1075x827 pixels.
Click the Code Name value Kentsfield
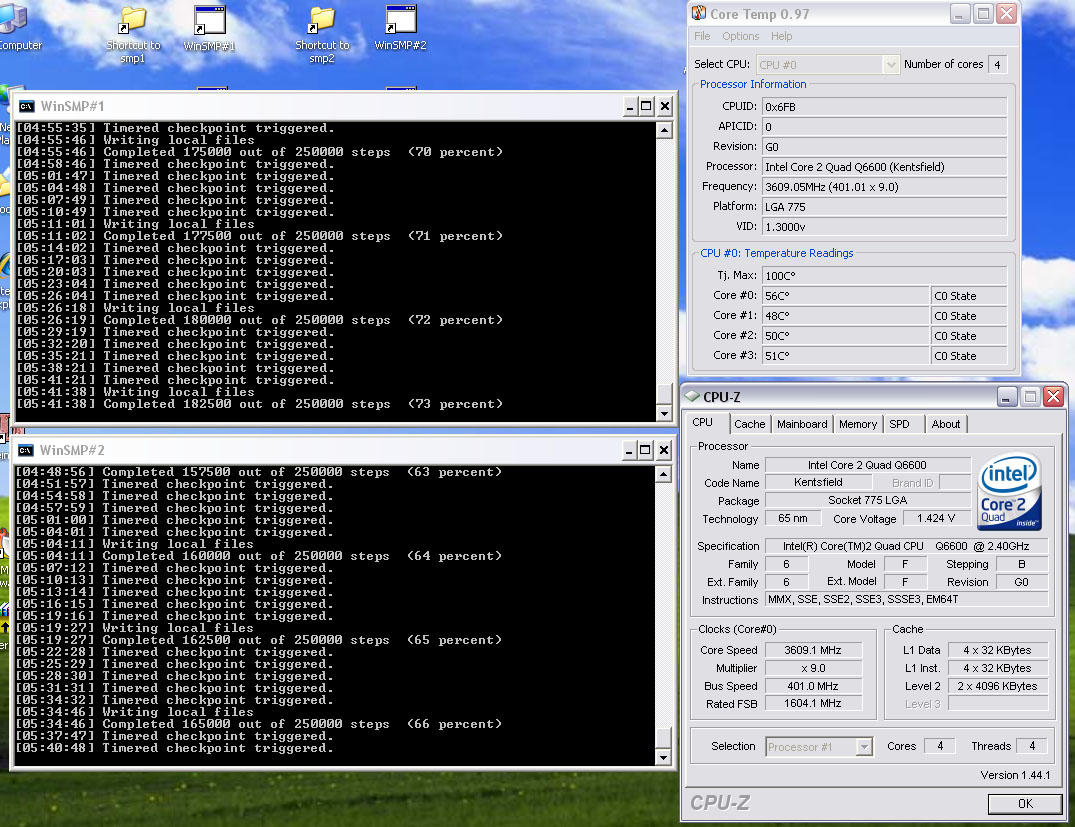pos(818,482)
